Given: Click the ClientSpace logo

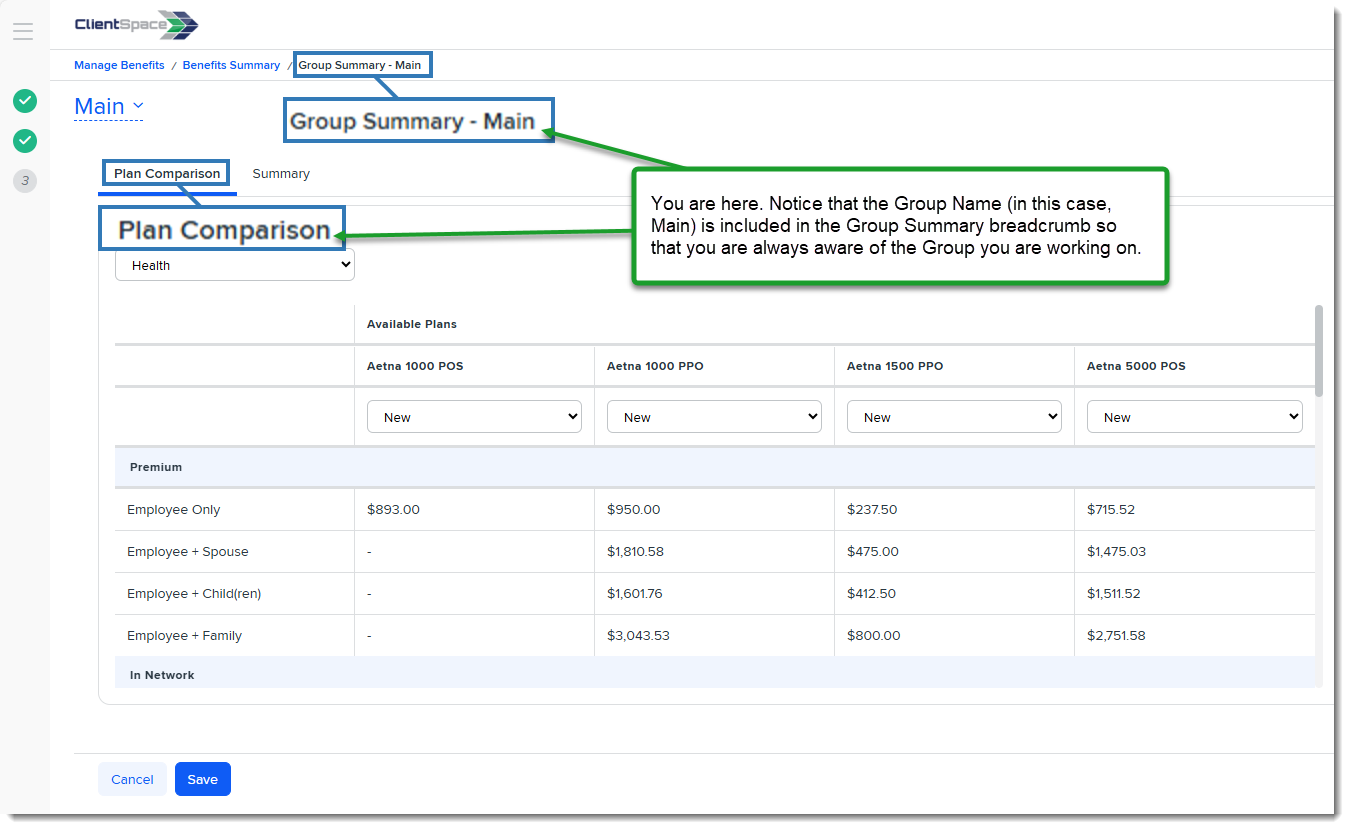Looking at the screenshot, I should (x=136, y=25).
